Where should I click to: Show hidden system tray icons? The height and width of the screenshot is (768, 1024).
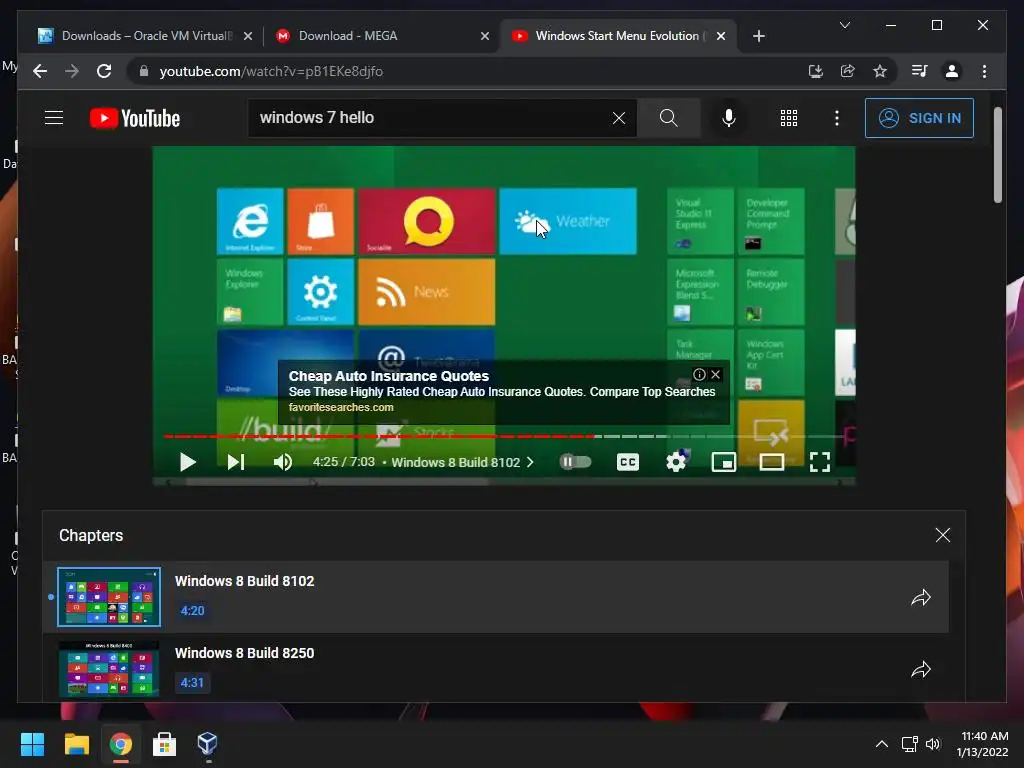(x=882, y=744)
